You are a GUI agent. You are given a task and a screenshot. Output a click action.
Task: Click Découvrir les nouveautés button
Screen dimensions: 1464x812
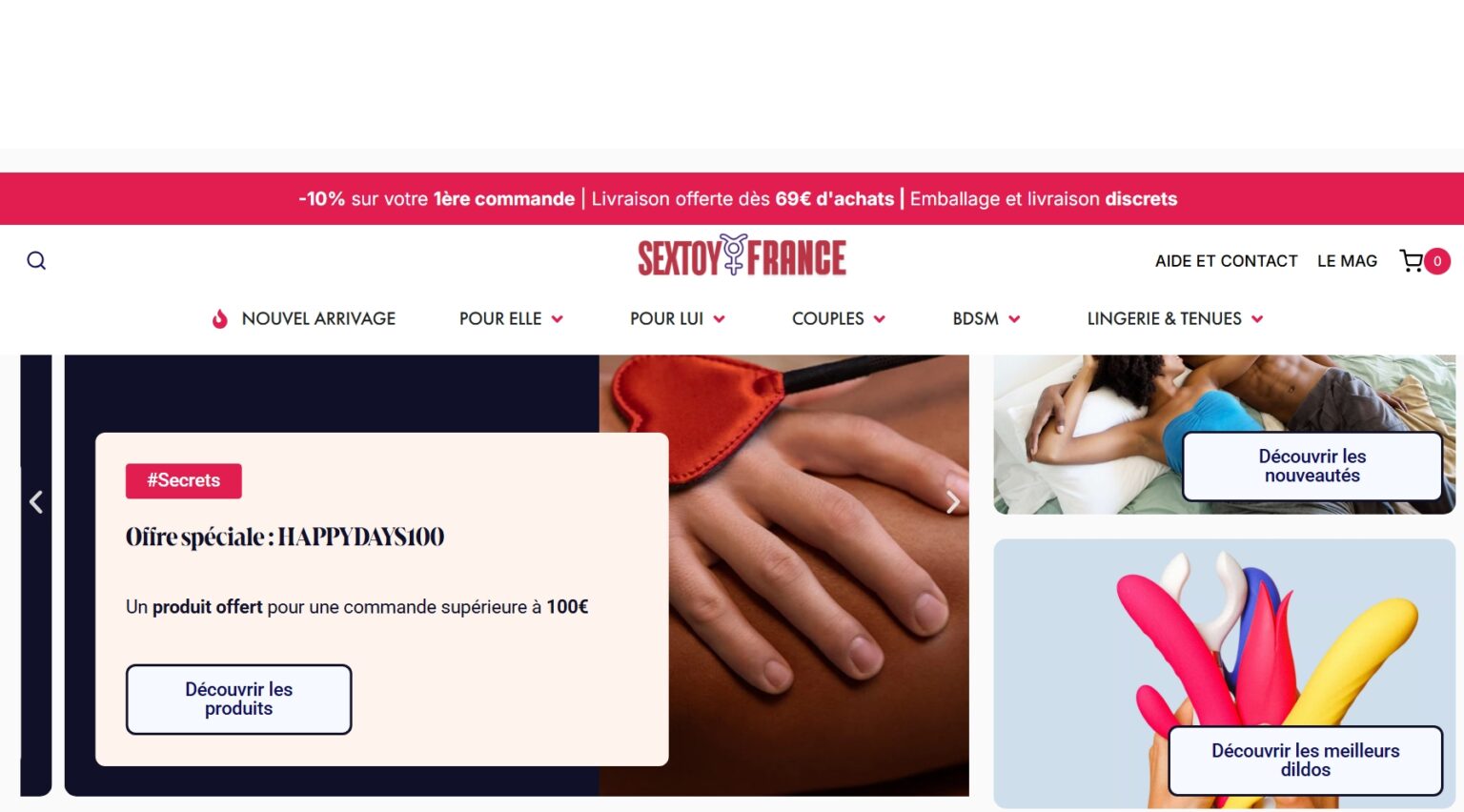coord(1312,466)
